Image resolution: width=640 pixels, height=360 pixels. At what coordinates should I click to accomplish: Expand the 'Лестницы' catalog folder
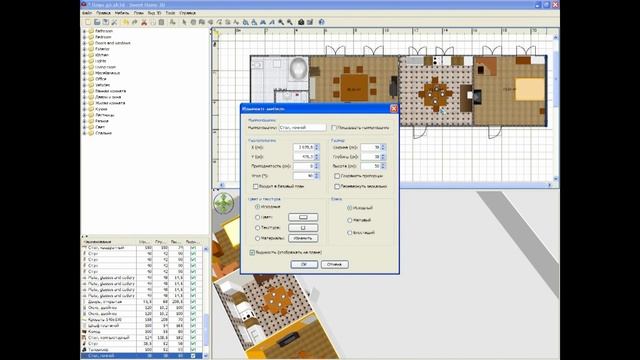coord(84,115)
